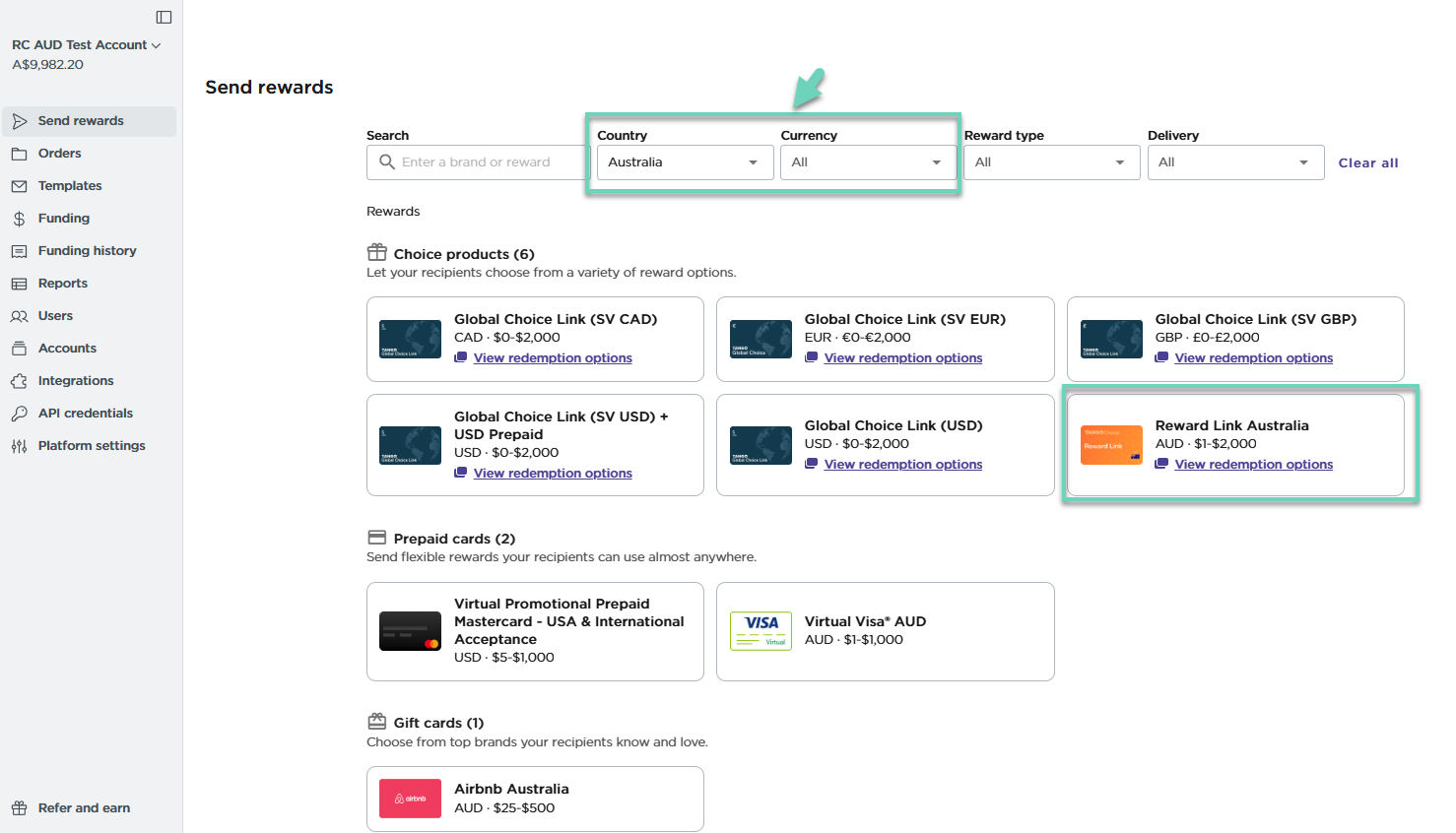This screenshot has width=1456, height=833.
Task: Click the Templates envelope icon
Action: (x=20, y=186)
